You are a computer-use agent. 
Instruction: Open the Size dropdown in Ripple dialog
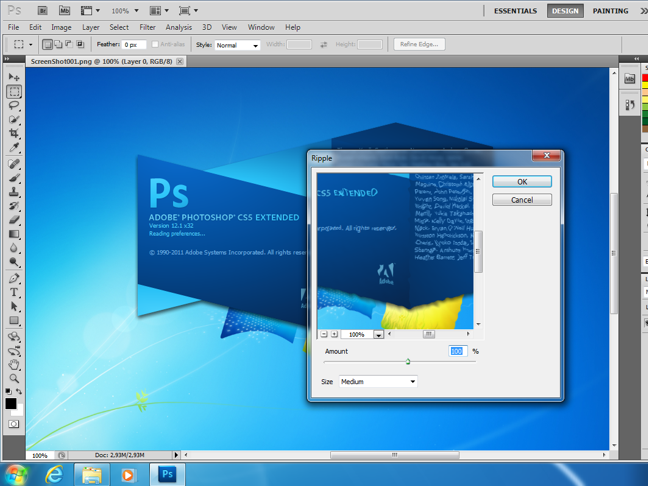378,382
